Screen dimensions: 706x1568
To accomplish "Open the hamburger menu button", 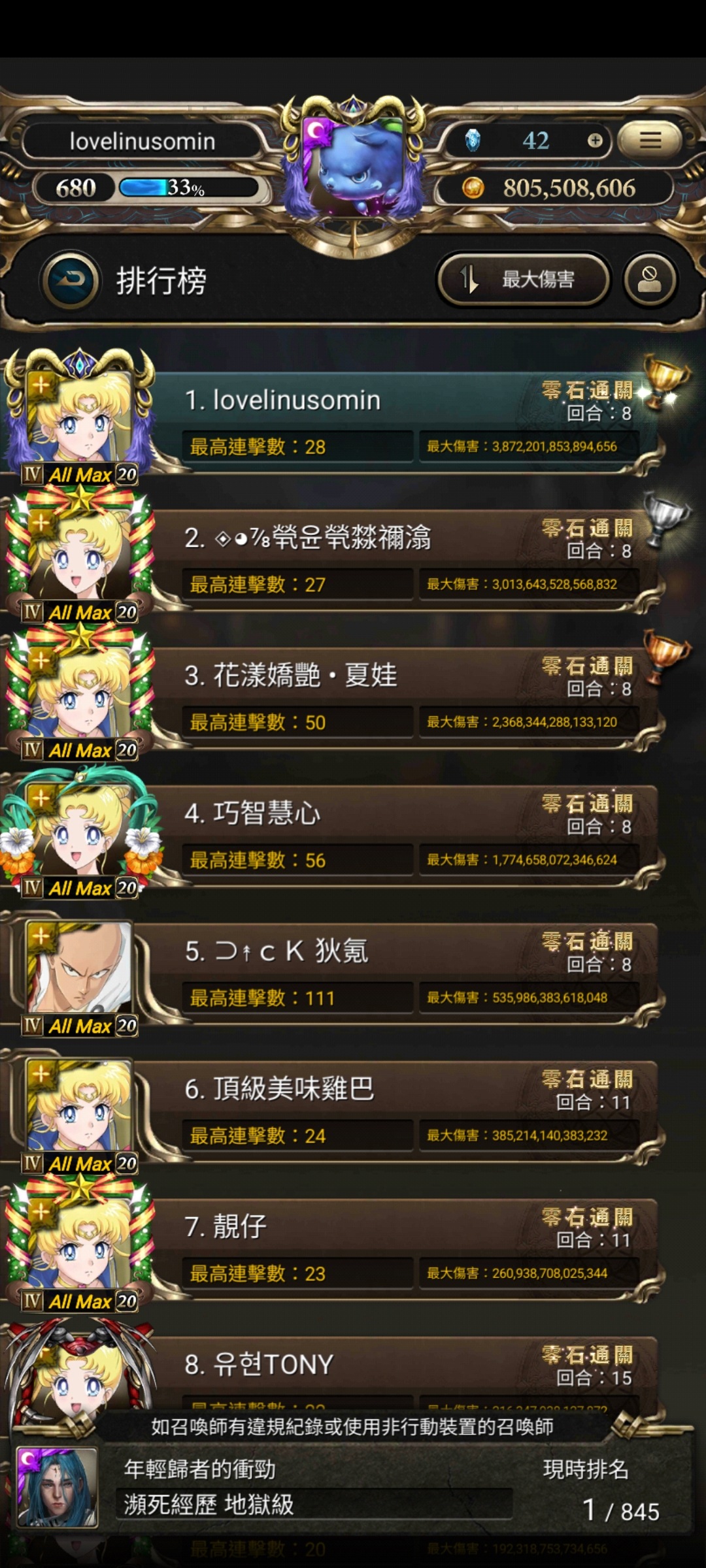I will 649,139.
